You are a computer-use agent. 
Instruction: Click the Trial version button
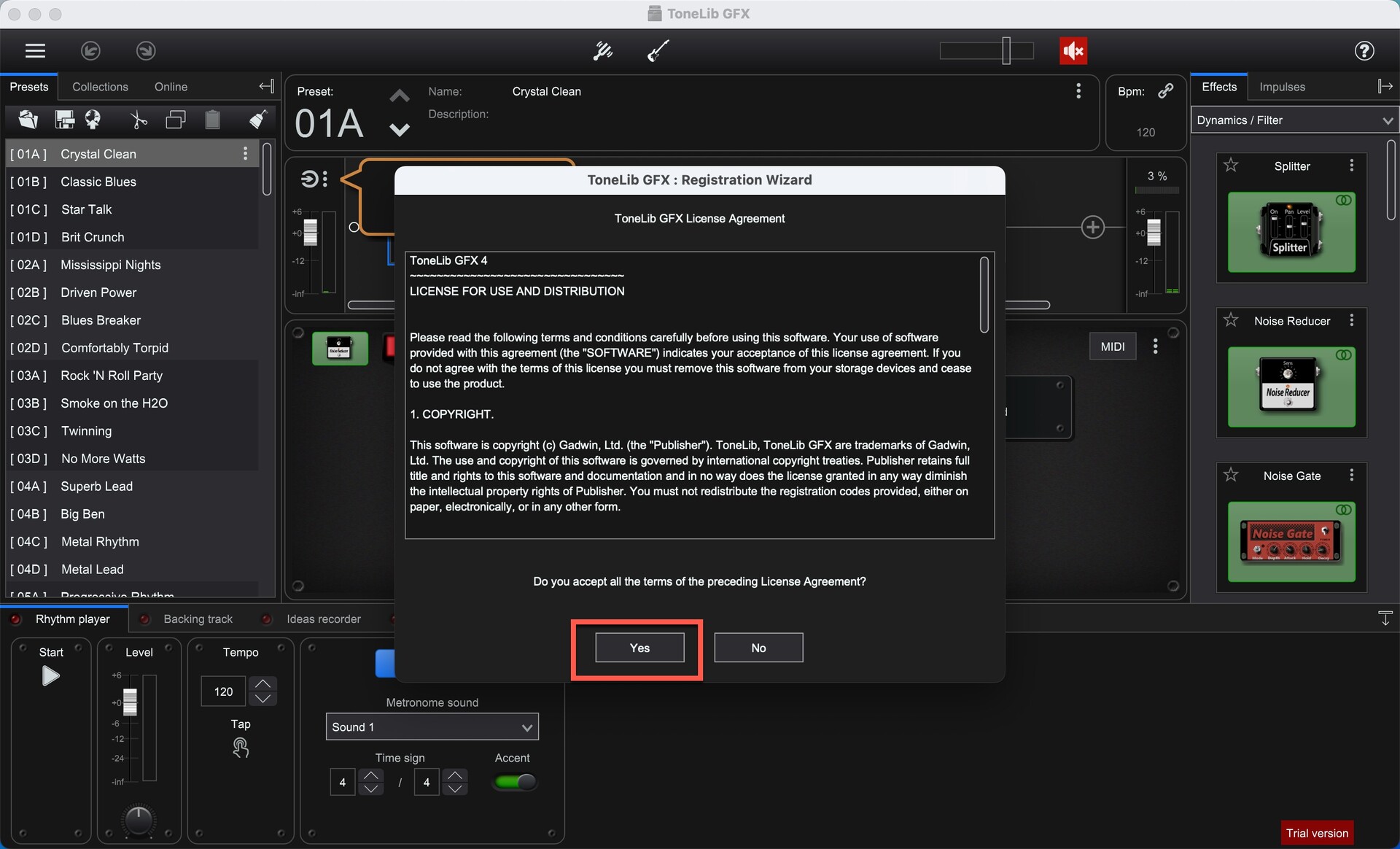(x=1317, y=833)
